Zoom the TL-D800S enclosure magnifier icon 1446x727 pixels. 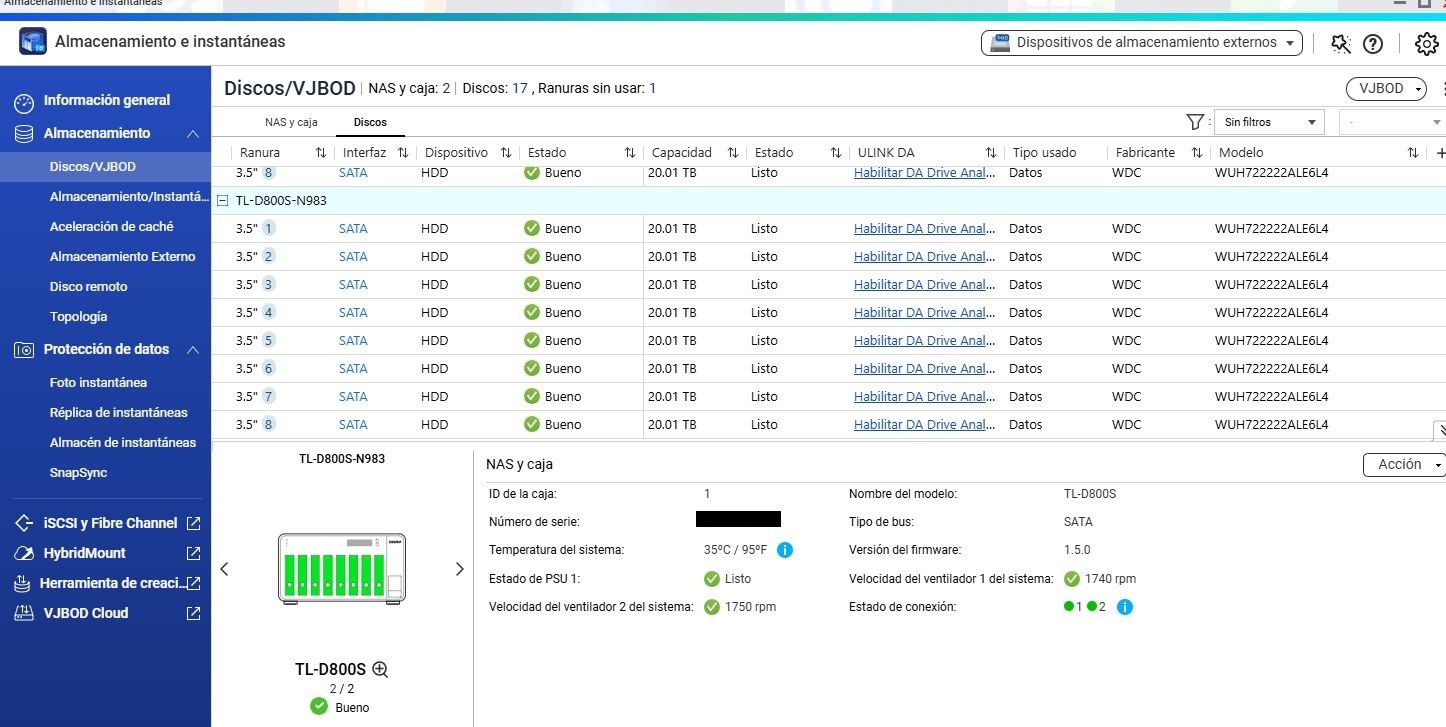(x=380, y=670)
